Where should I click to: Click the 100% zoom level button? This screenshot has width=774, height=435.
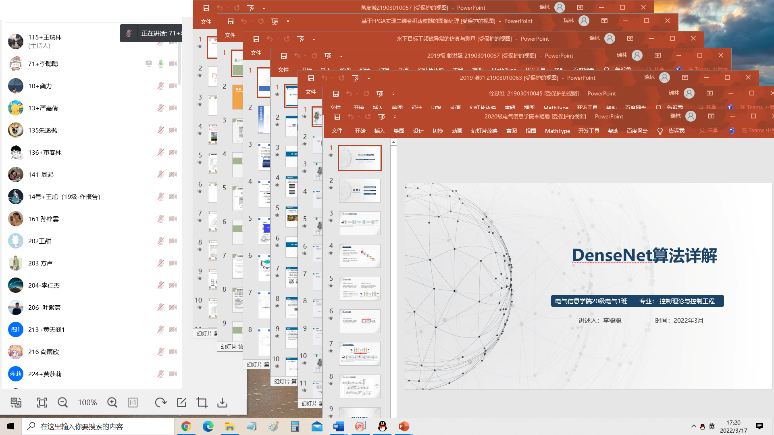(88, 402)
